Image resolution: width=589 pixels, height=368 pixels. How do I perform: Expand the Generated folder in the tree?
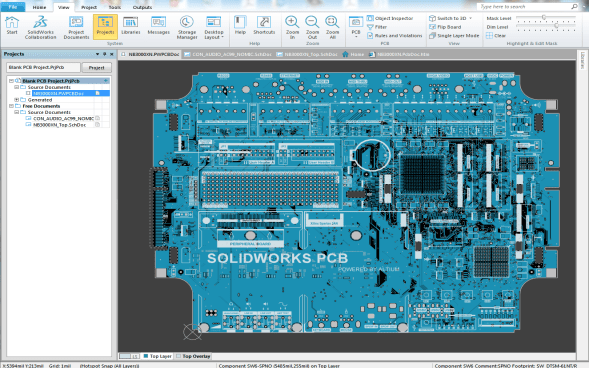click(17, 100)
